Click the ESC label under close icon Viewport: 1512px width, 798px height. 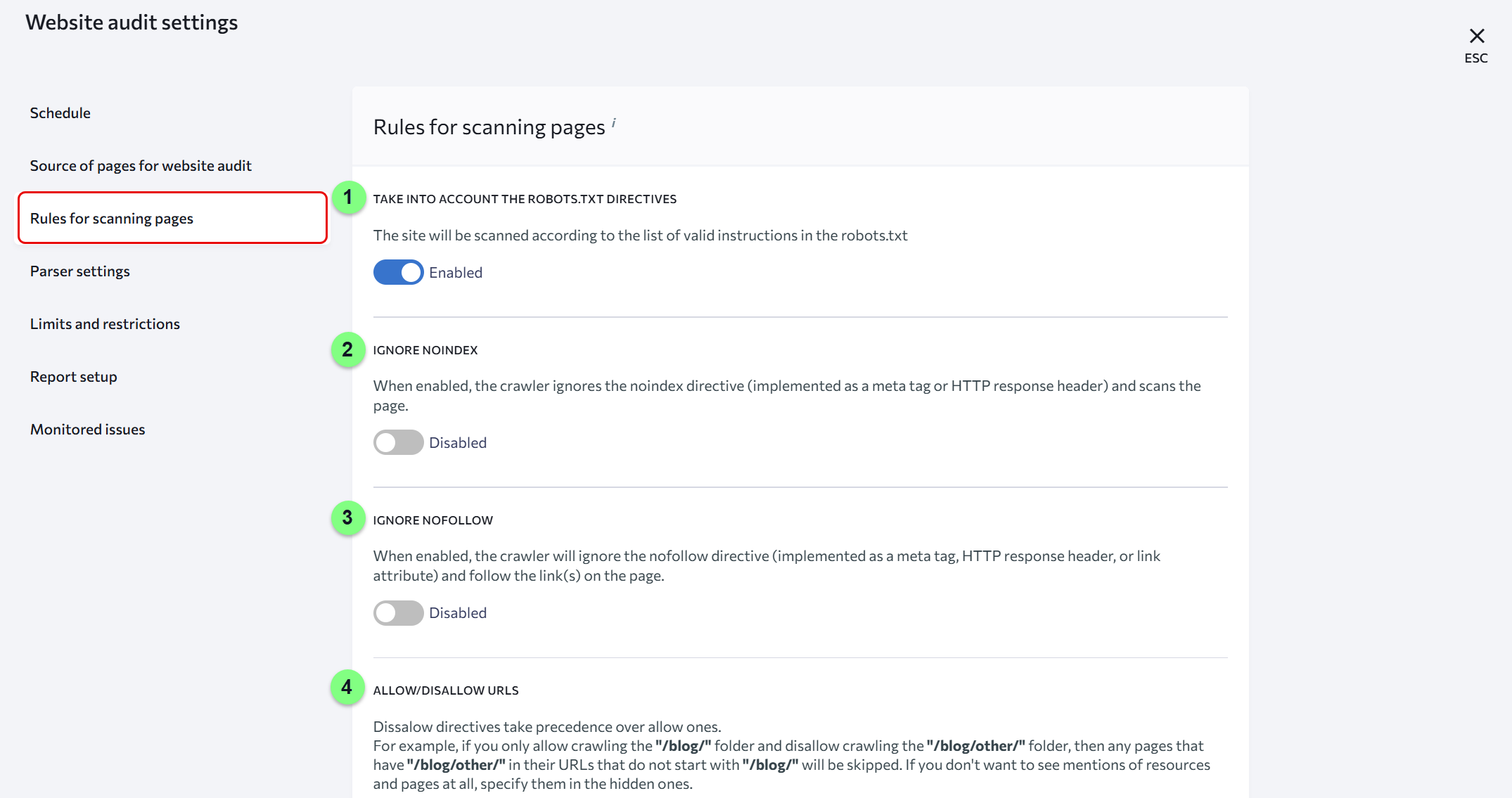coord(1476,58)
